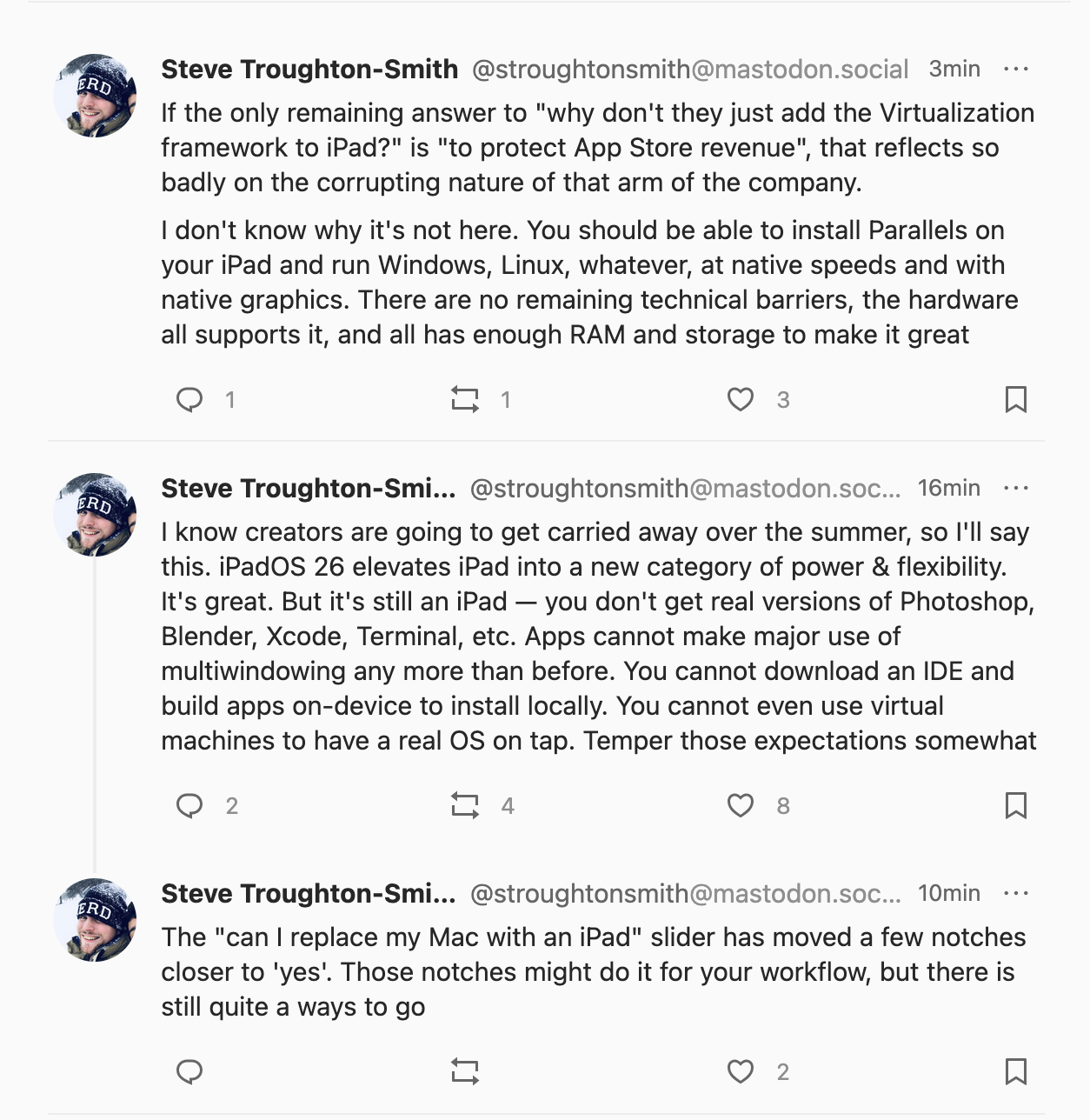Click the 16min timestamp link
1090x1120 pixels.
point(947,488)
